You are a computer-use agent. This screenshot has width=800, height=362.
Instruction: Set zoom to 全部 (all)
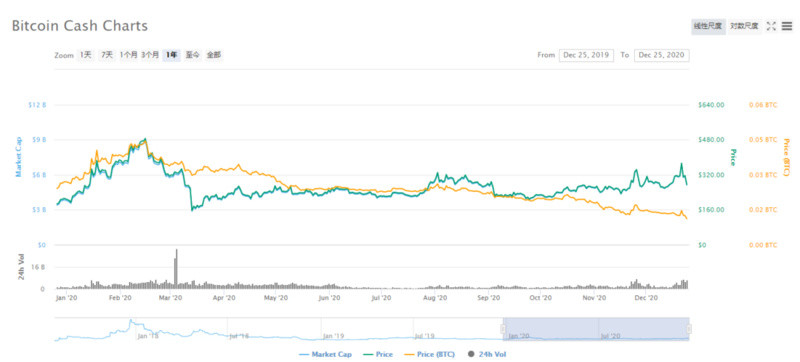[214, 55]
